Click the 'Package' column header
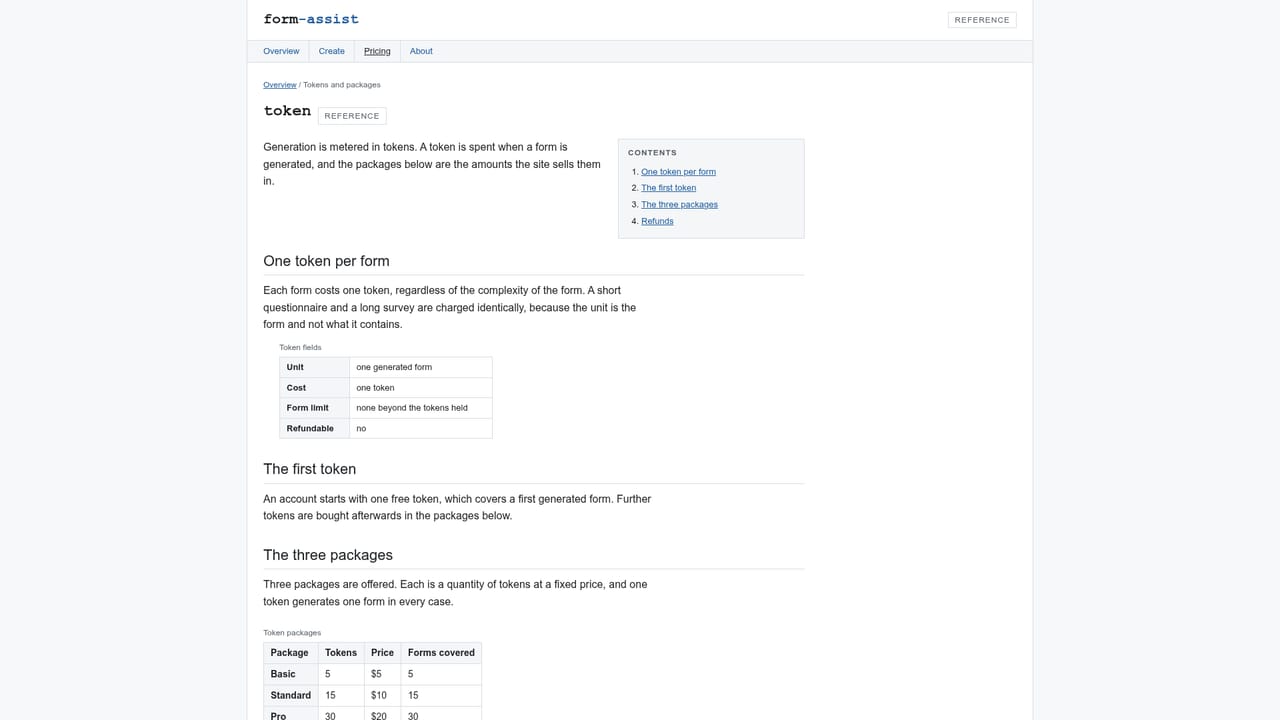Screen dimensions: 1280x720 (291, 653)
